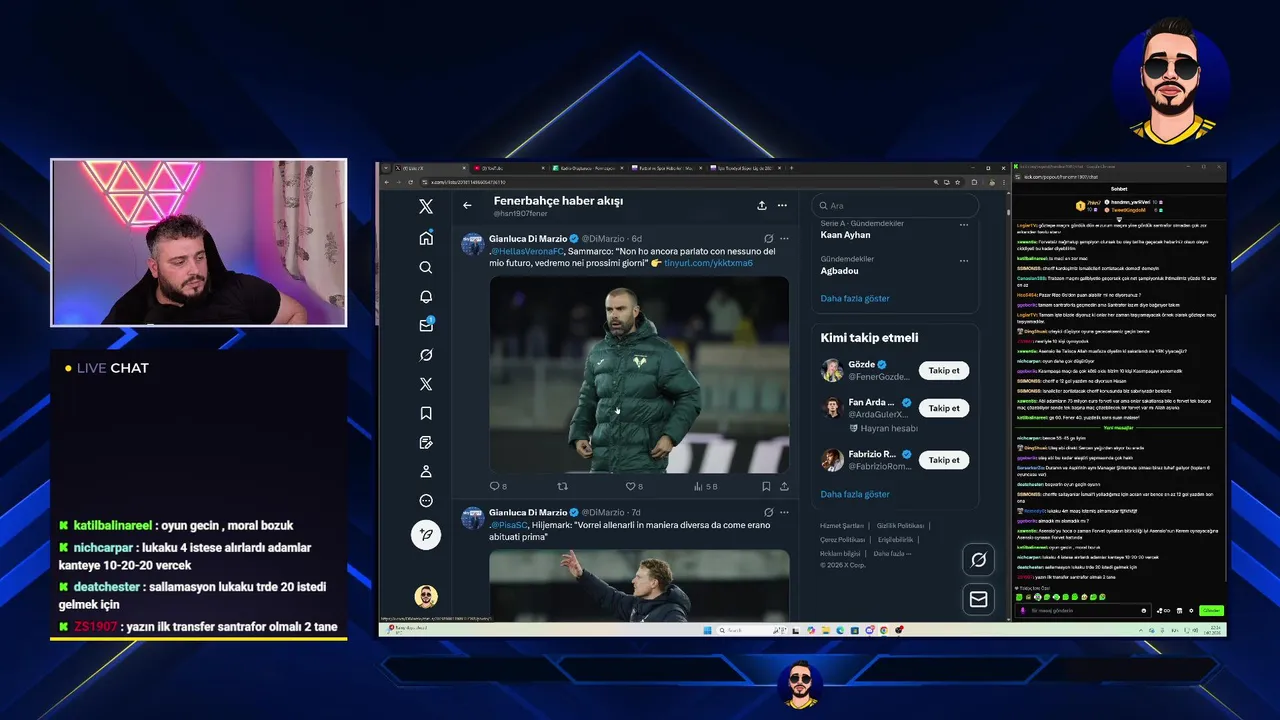Viewport: 1280px width, 720px height.
Task: Open the Hiljemark coach photo
Action: point(639,585)
